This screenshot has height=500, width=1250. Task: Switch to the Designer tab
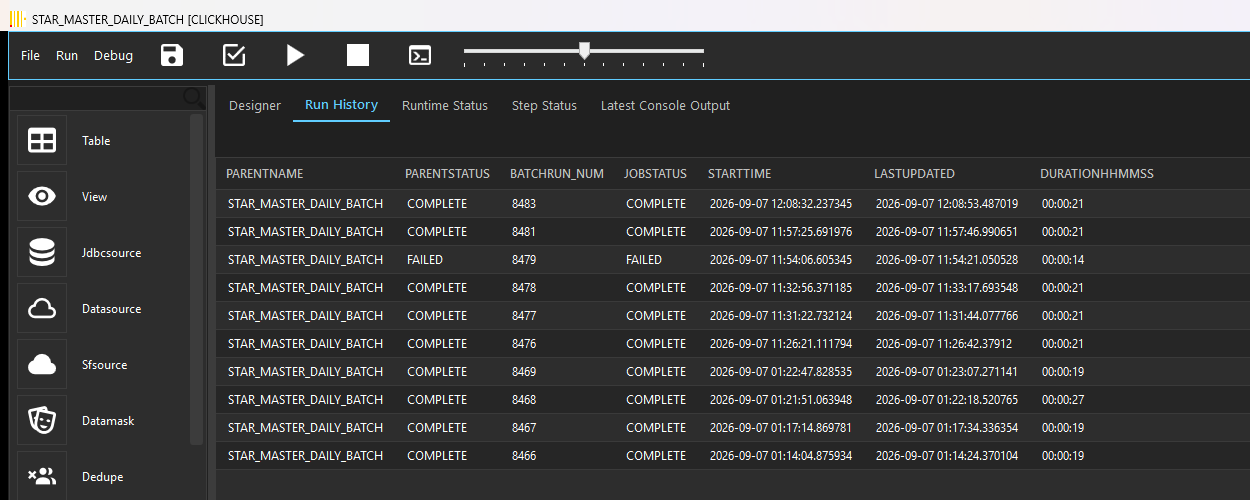[255, 105]
